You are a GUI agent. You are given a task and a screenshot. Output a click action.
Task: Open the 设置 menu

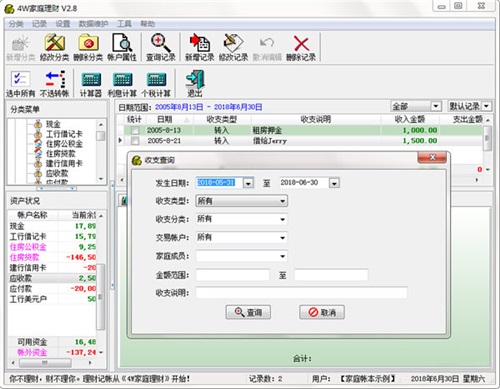pos(63,24)
